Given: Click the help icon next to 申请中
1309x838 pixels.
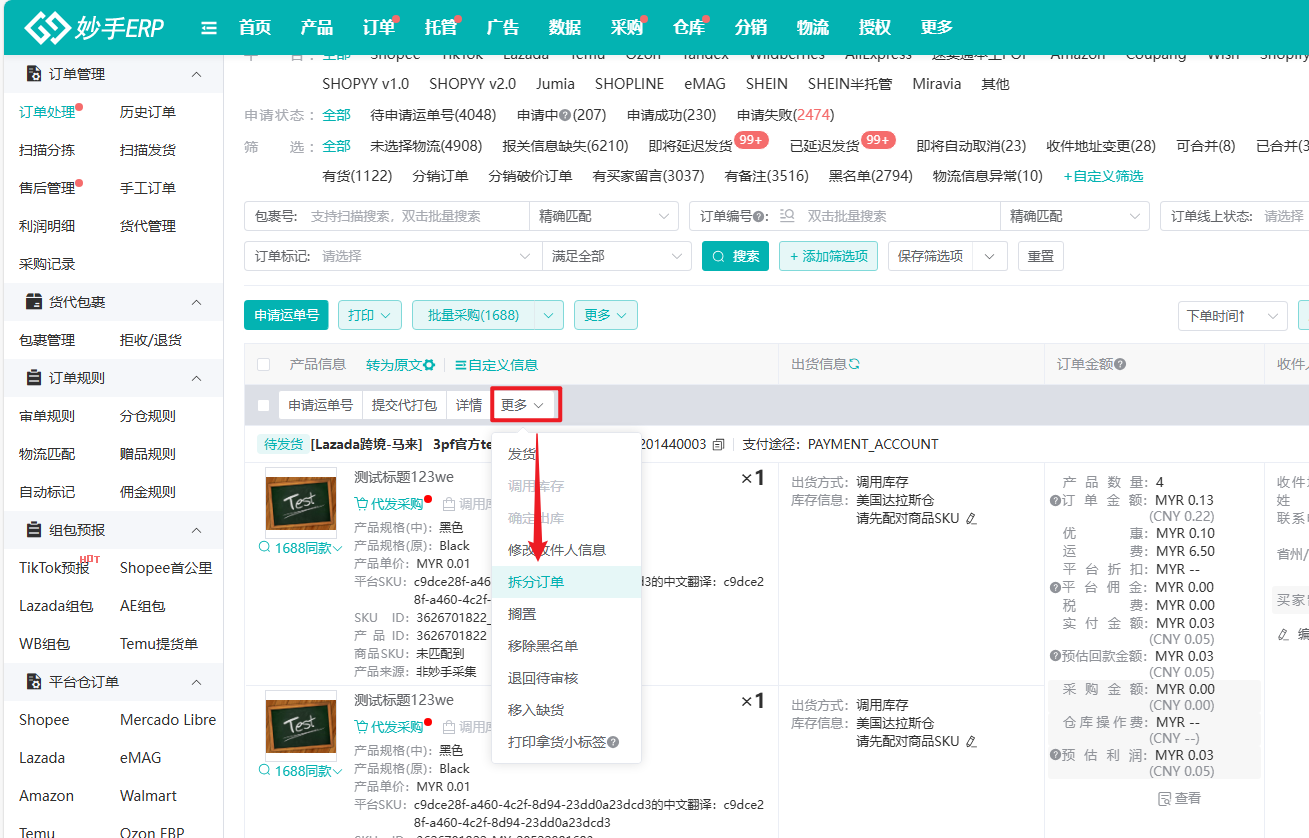Looking at the screenshot, I should (565, 115).
